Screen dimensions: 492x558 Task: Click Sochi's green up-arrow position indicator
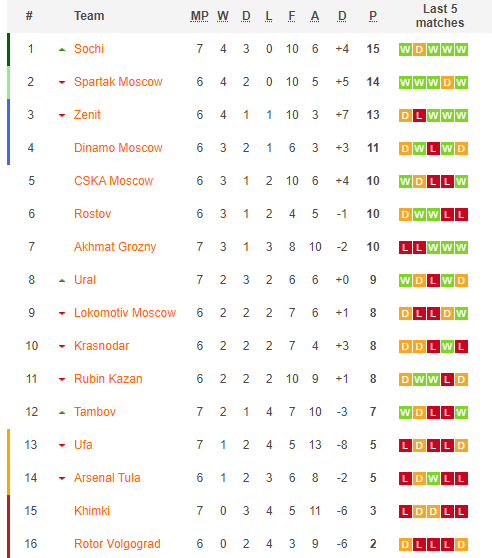click(x=62, y=50)
